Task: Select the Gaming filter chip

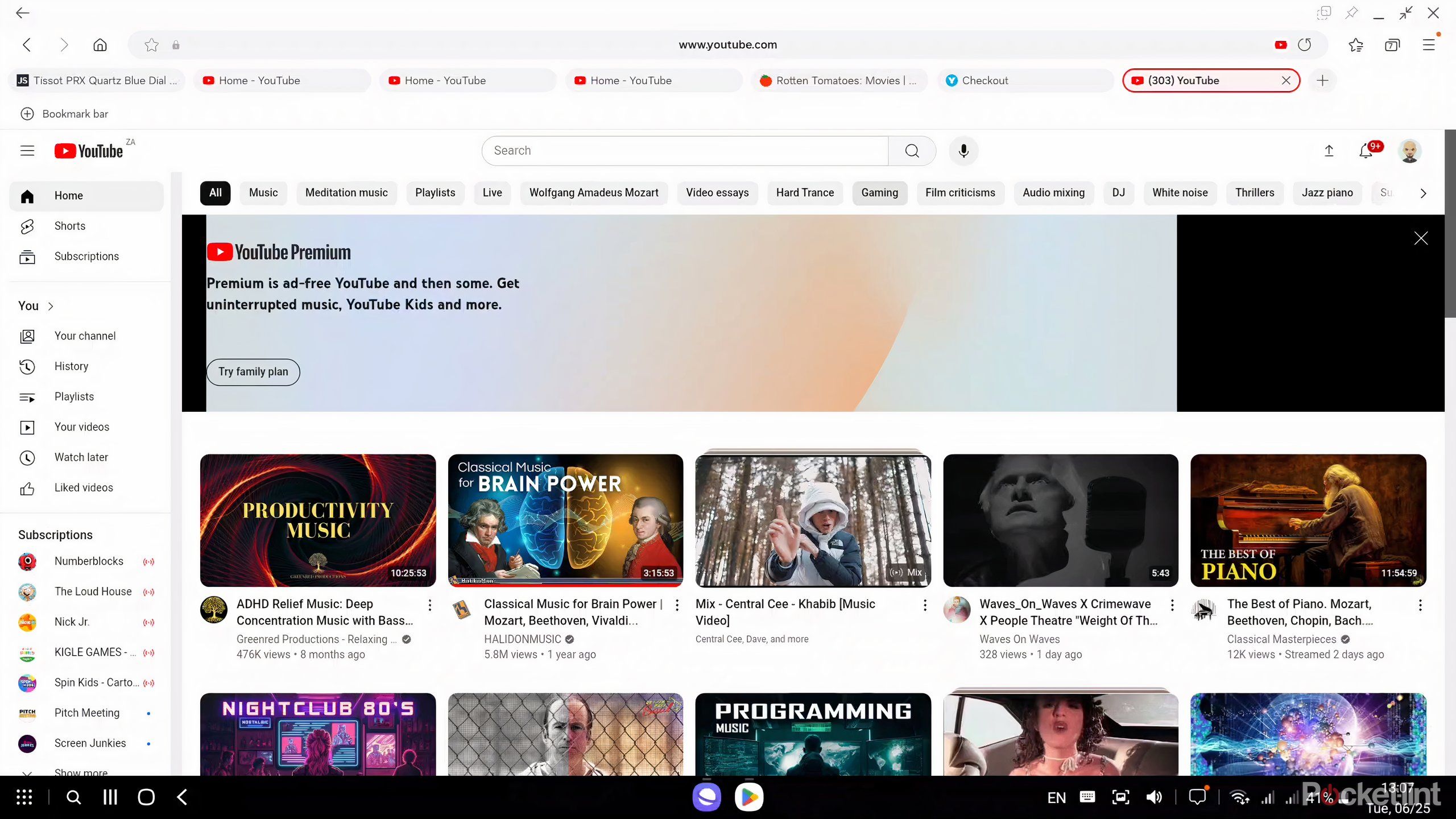Action: click(x=879, y=193)
